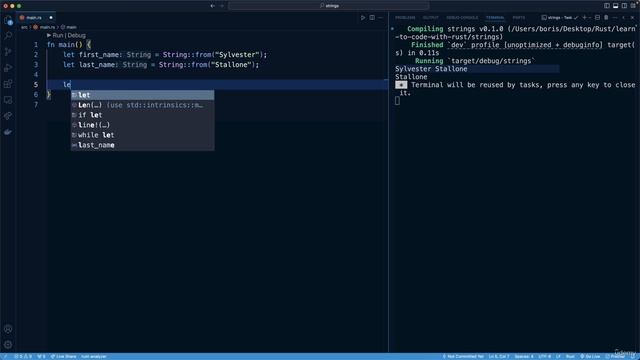
Task: Select the Terminal tab
Action: point(495,18)
